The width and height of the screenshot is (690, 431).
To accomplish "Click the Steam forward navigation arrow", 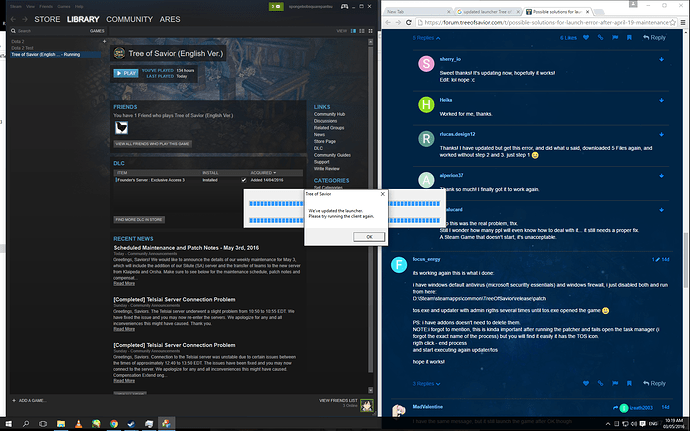I will click(24, 17).
